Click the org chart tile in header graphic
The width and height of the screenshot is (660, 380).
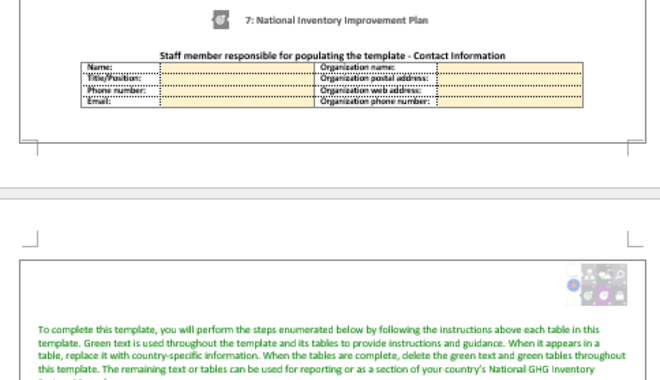click(x=589, y=275)
